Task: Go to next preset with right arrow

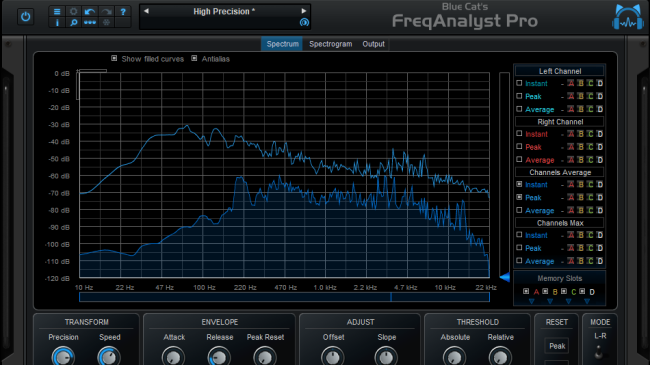Action: (x=303, y=11)
